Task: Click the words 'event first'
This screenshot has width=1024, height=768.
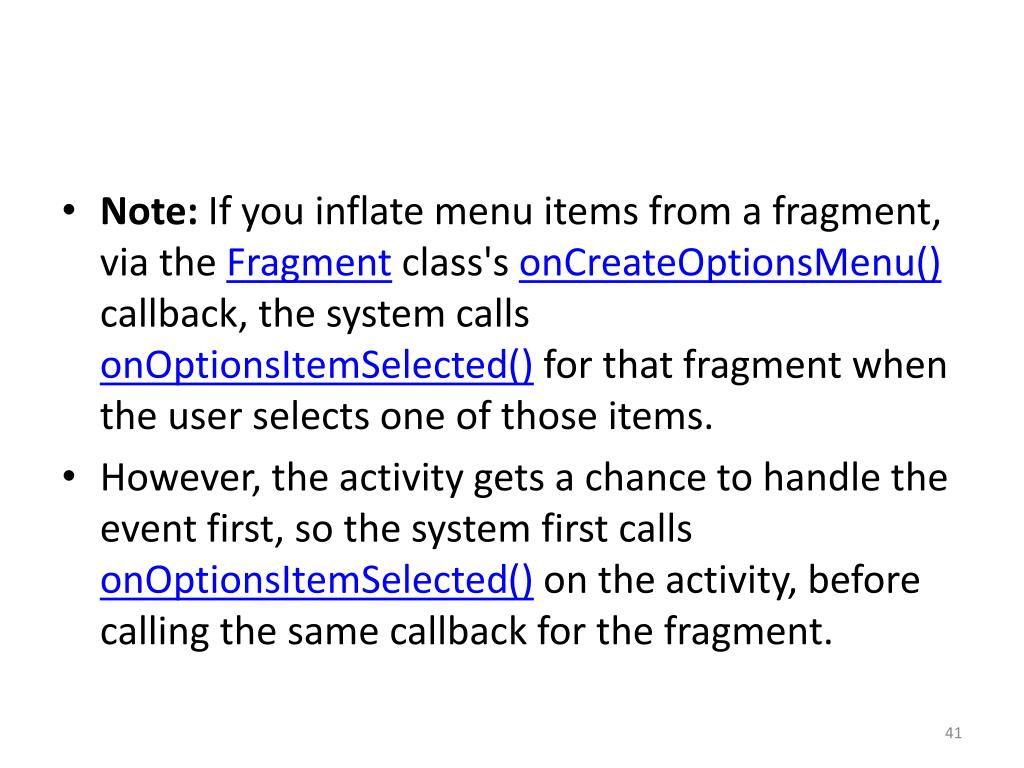Action: tap(191, 529)
